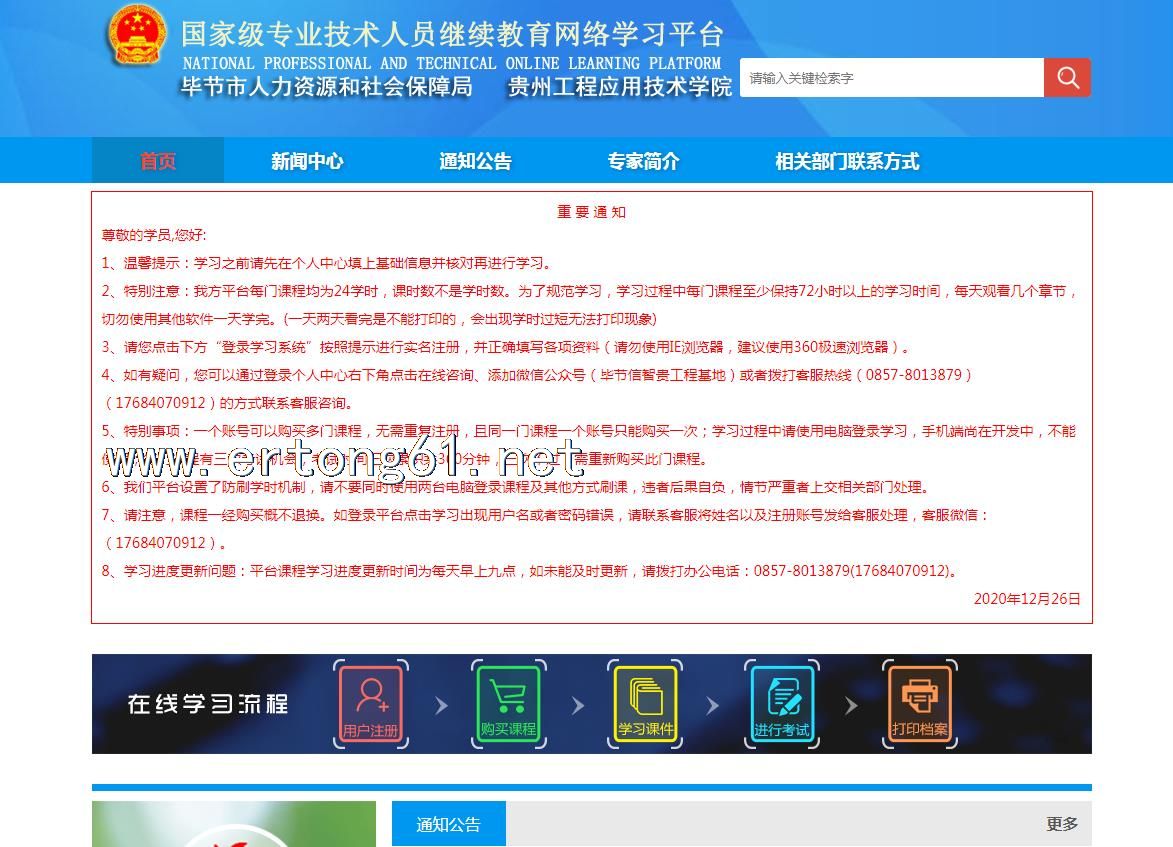Go to the 首页 navigation tab
This screenshot has width=1173, height=847.
158,161
